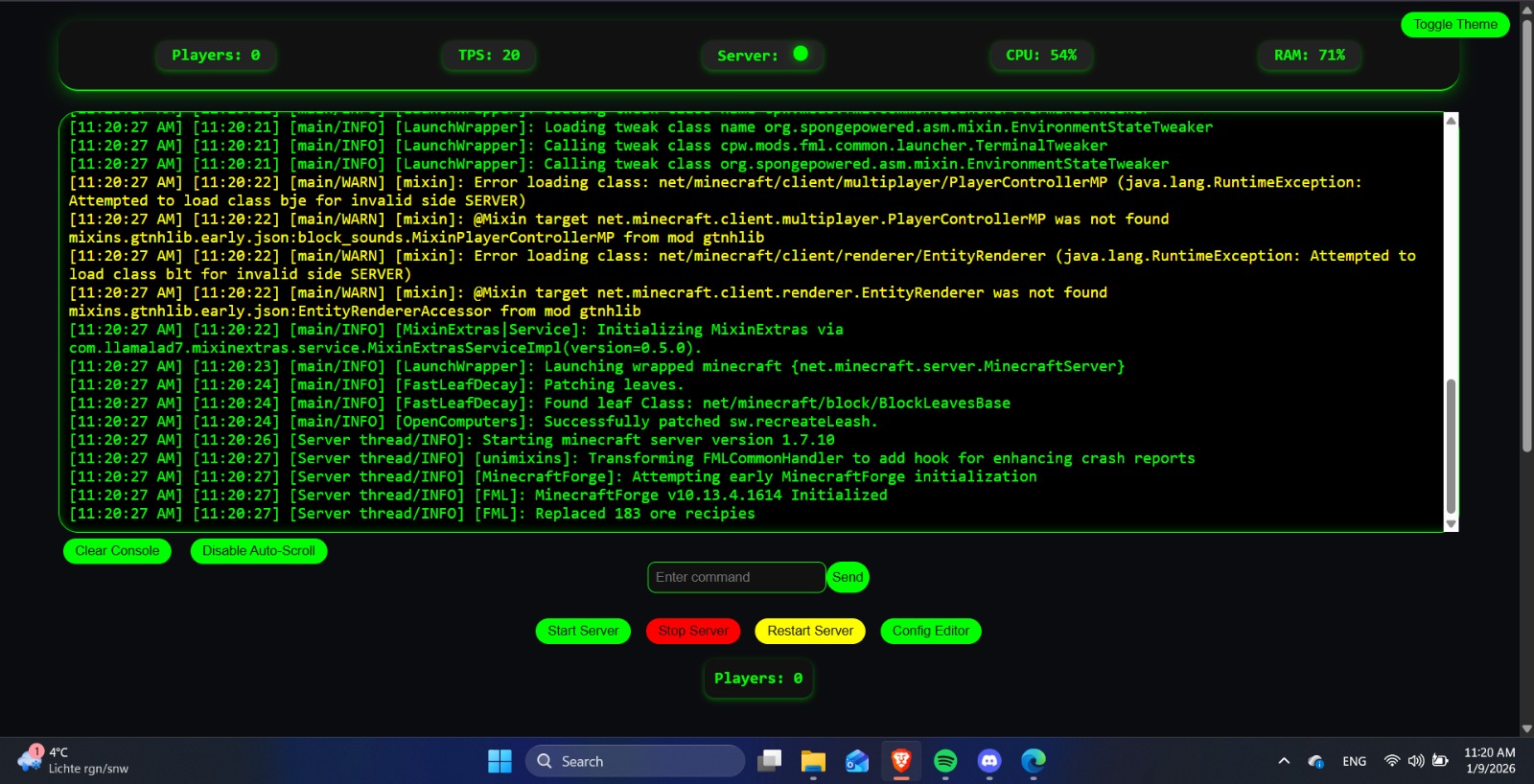
Task: Click the RAM: 71% stat
Action: click(x=1310, y=56)
